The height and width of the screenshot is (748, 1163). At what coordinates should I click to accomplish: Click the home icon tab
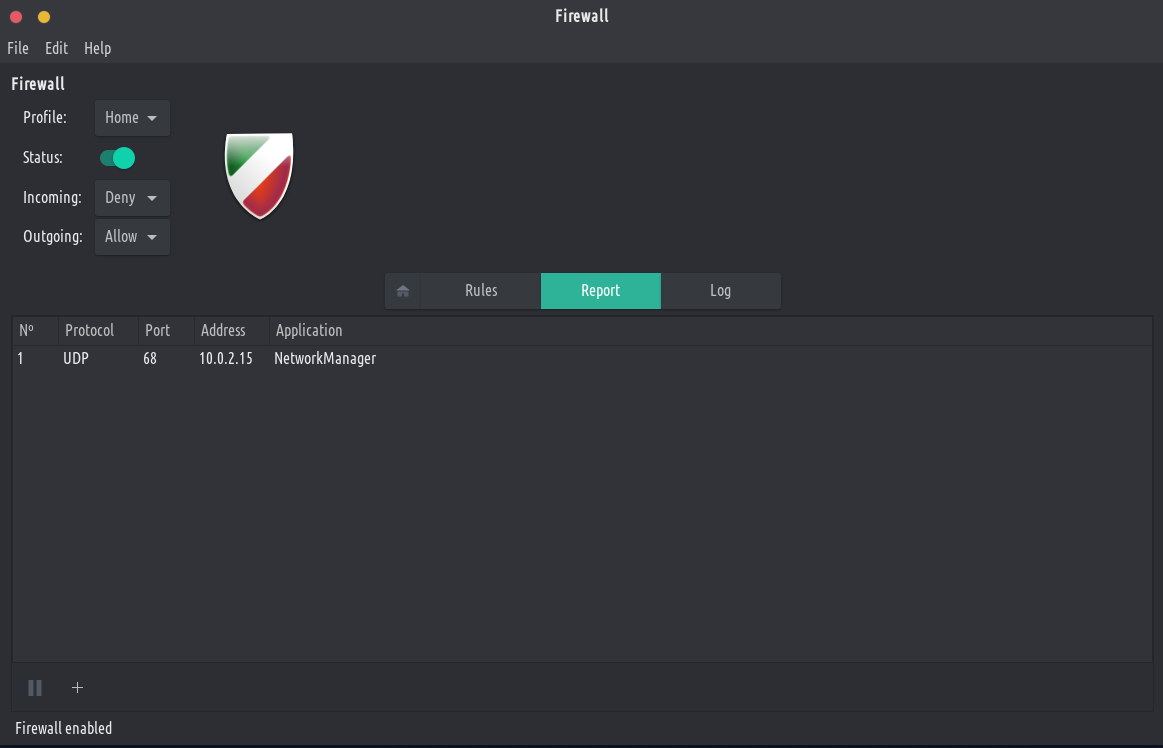(403, 291)
